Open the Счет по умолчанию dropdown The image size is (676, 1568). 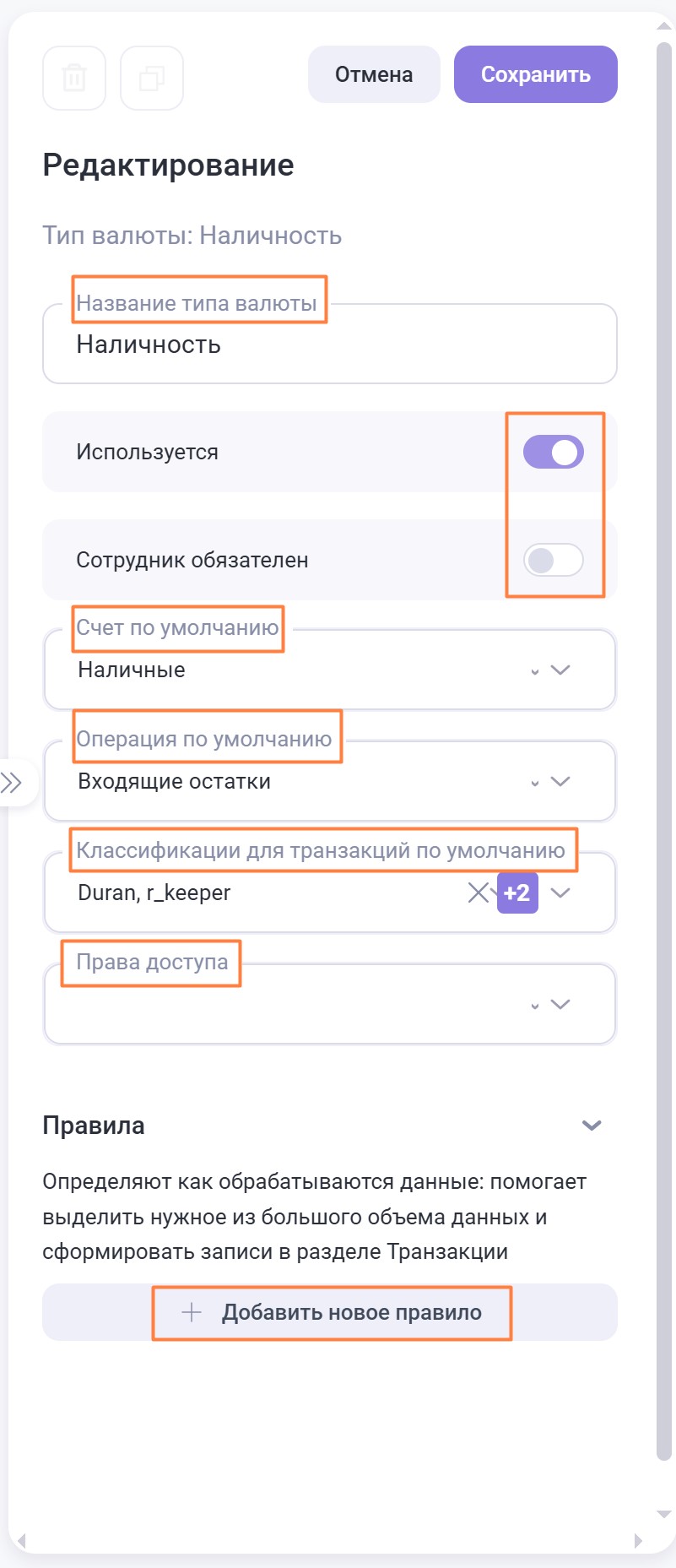coord(560,670)
